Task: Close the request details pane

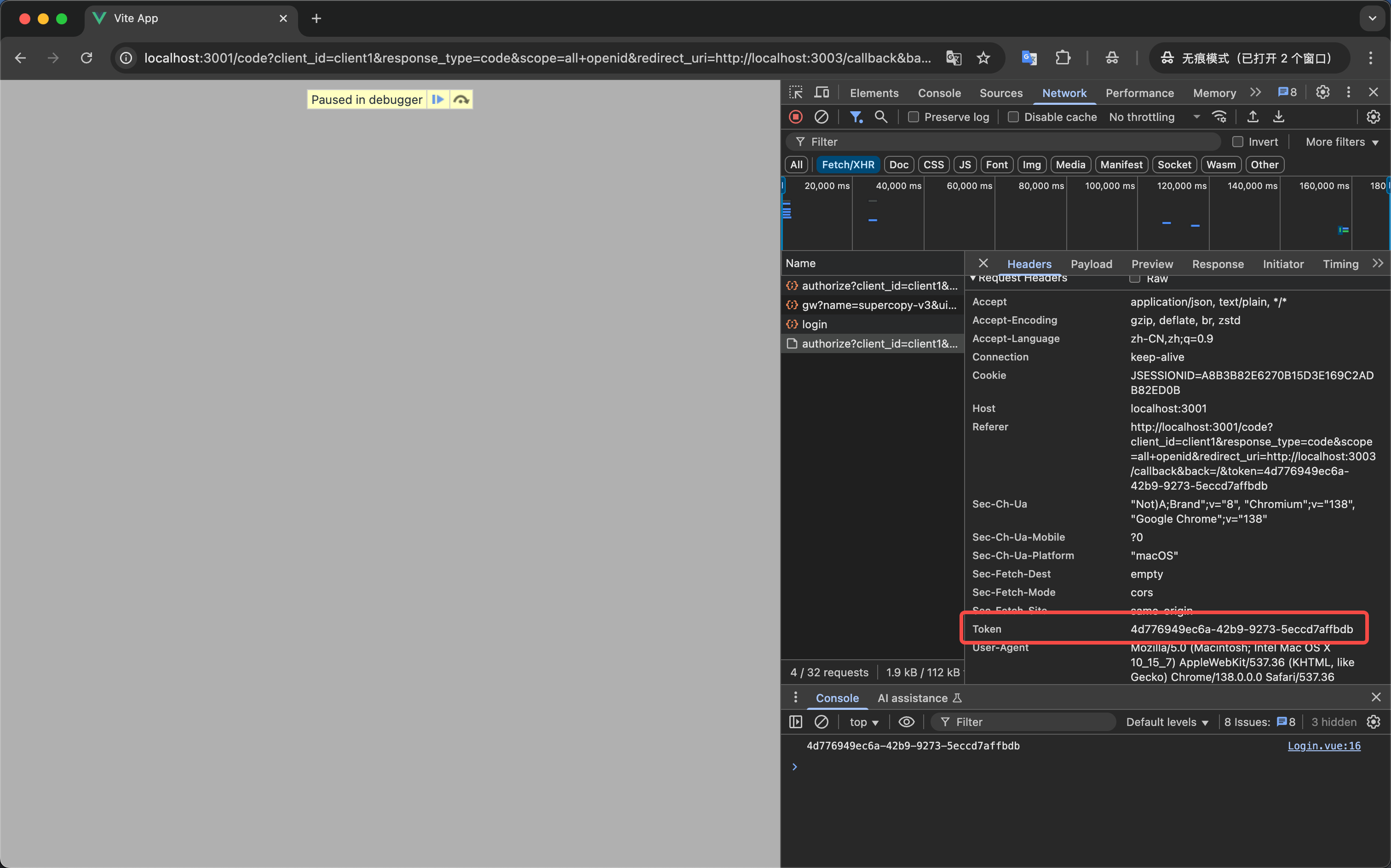Action: tap(983, 263)
